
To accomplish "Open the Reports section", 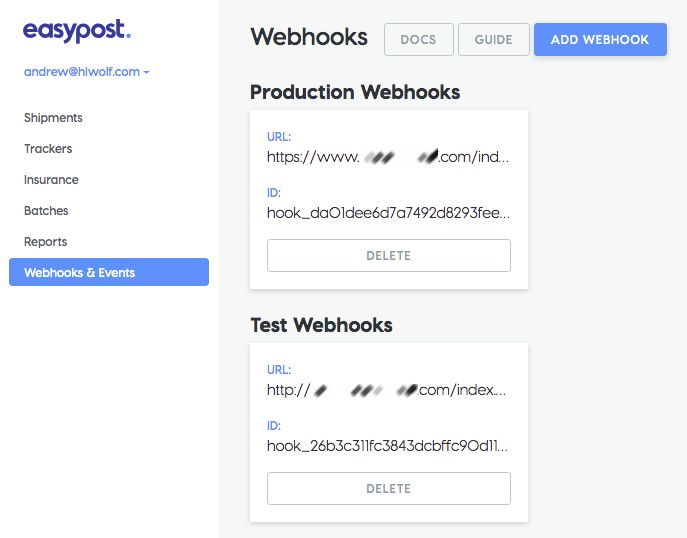I will click(x=46, y=242).
